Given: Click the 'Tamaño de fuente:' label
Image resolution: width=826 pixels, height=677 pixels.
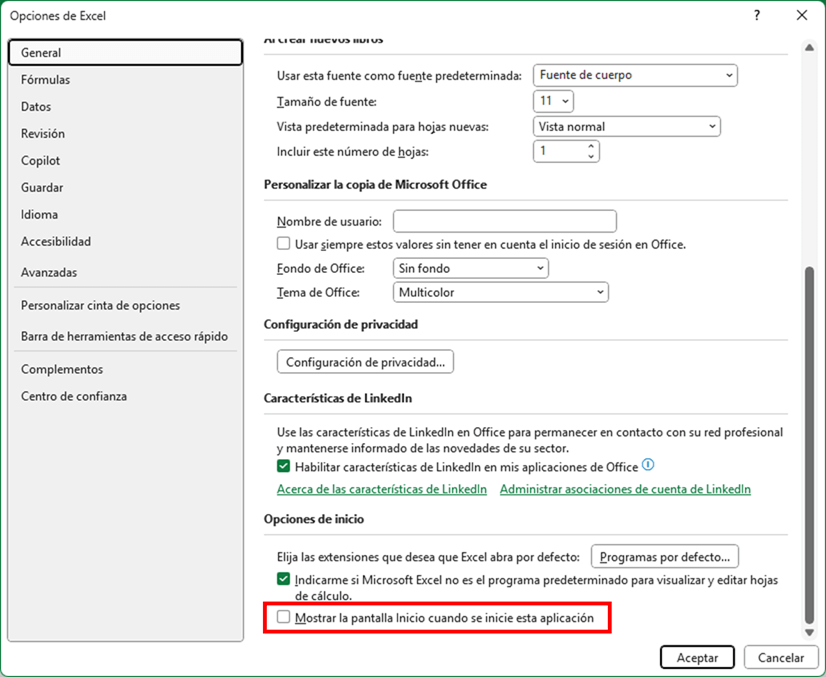Looking at the screenshot, I should (x=327, y=102).
